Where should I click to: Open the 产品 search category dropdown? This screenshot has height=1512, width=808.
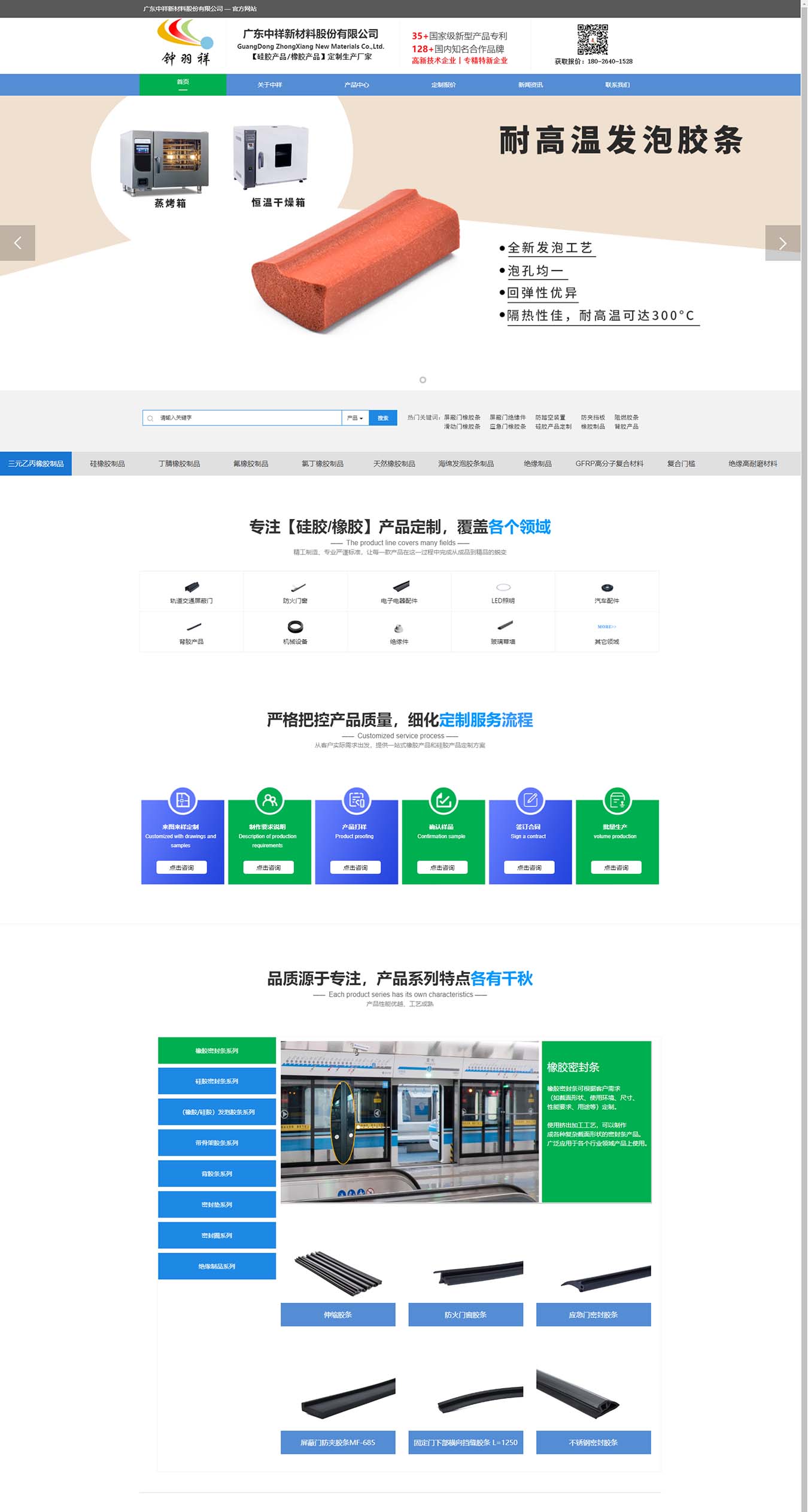click(x=355, y=418)
